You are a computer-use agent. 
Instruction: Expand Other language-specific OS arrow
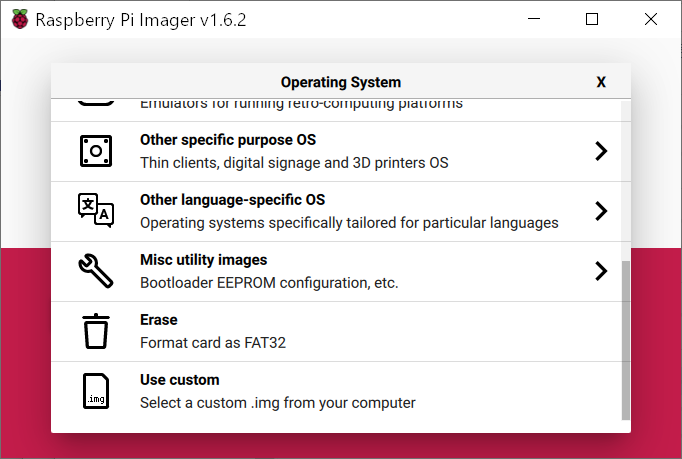click(x=600, y=211)
